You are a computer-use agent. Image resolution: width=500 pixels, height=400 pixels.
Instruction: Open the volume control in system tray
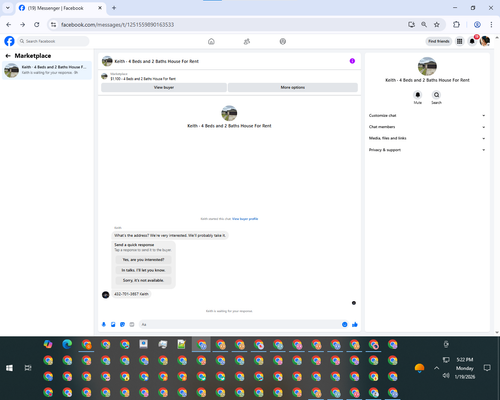(446, 376)
